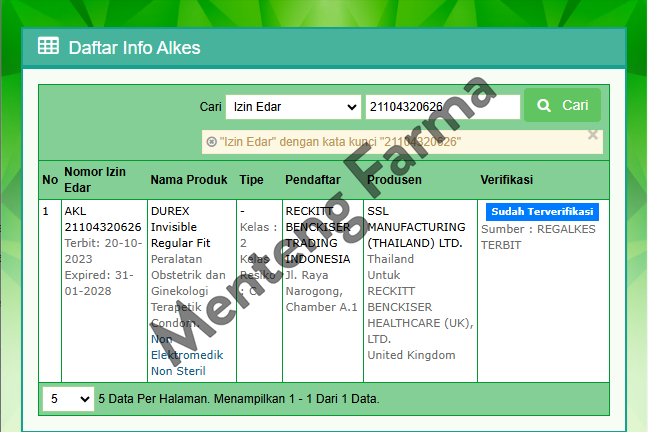Viewport: 648px width, 432px height.
Task: Click the circled-x icon in alert message
Action: click(211, 142)
